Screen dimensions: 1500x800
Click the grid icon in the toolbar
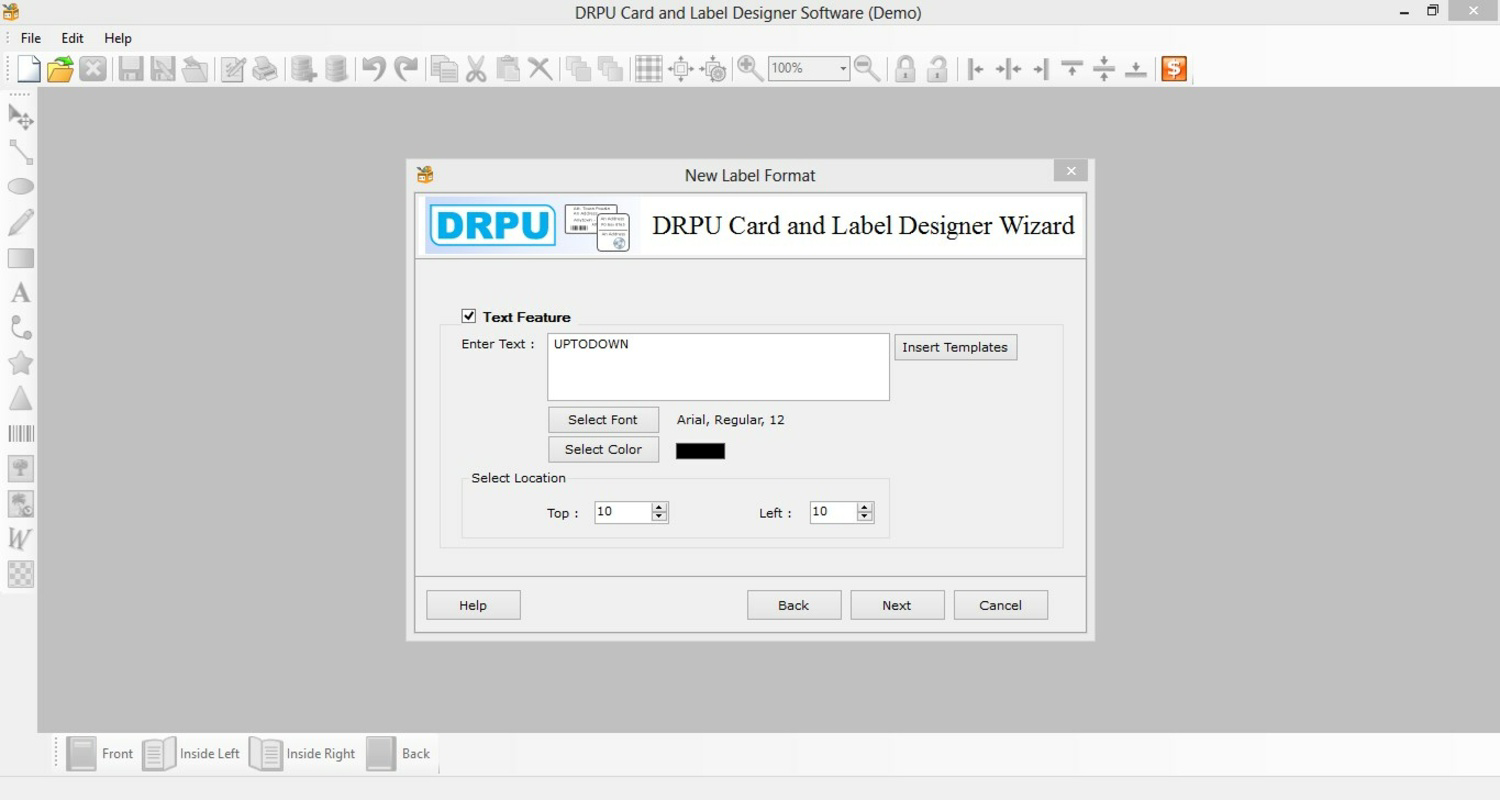click(x=649, y=68)
